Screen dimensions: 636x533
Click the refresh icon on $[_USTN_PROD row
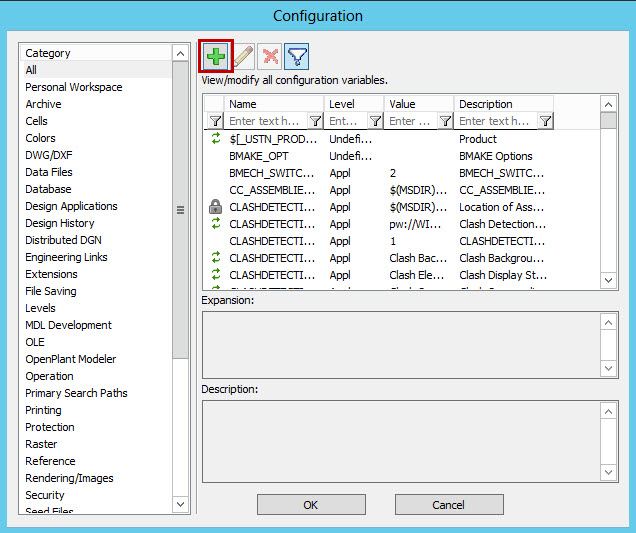coord(216,138)
